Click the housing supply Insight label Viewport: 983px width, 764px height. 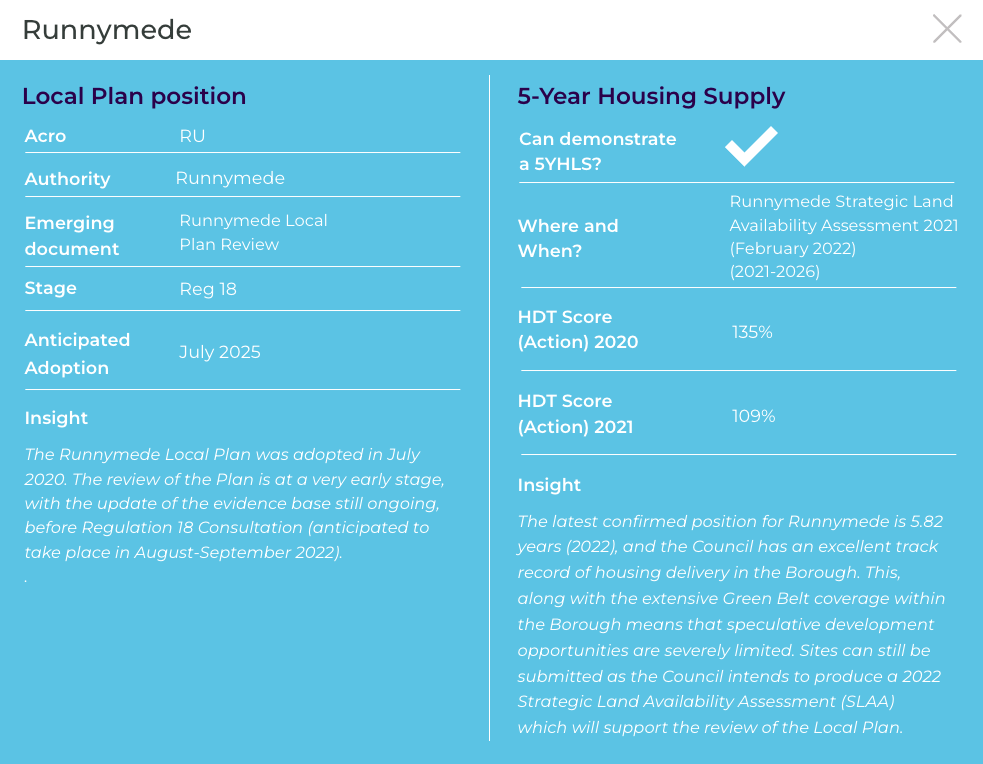[549, 485]
